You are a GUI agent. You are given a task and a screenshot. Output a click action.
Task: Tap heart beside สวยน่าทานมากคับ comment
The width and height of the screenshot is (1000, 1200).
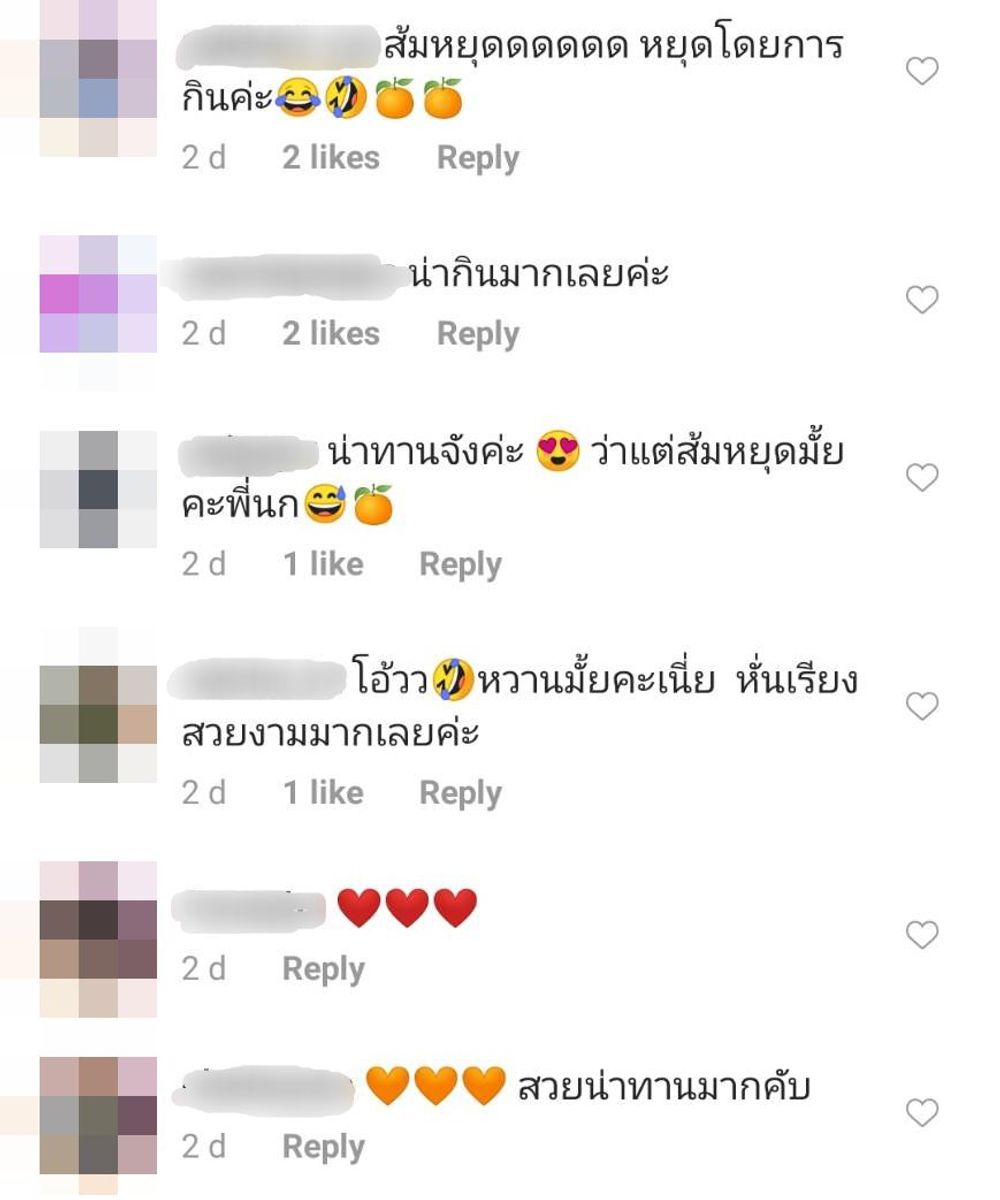pos(921,1112)
